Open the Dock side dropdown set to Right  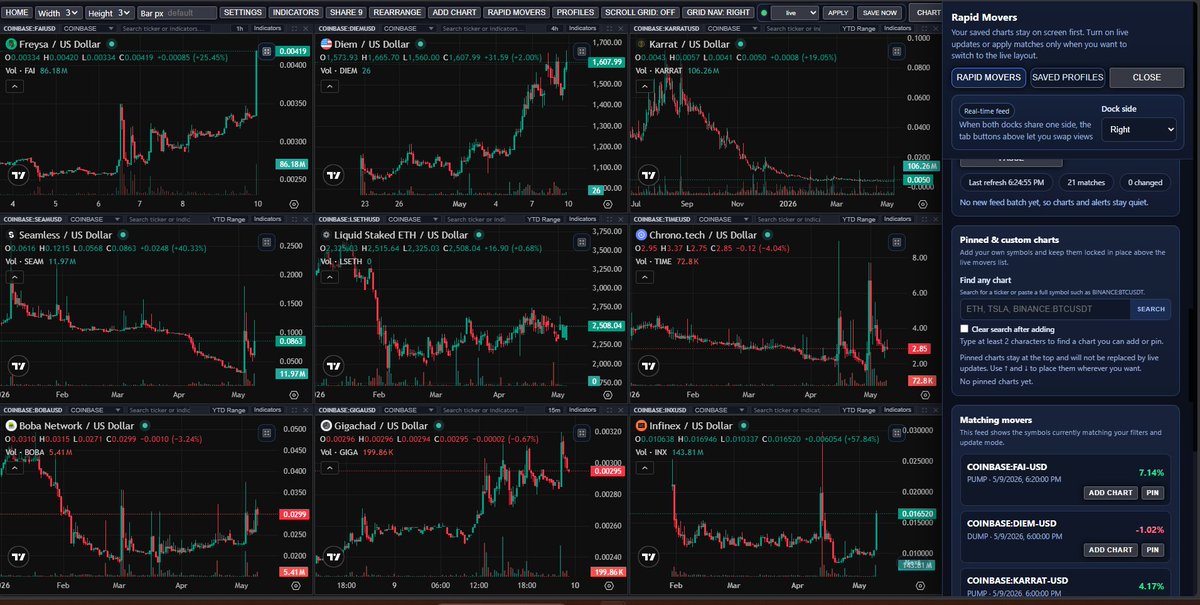1139,129
